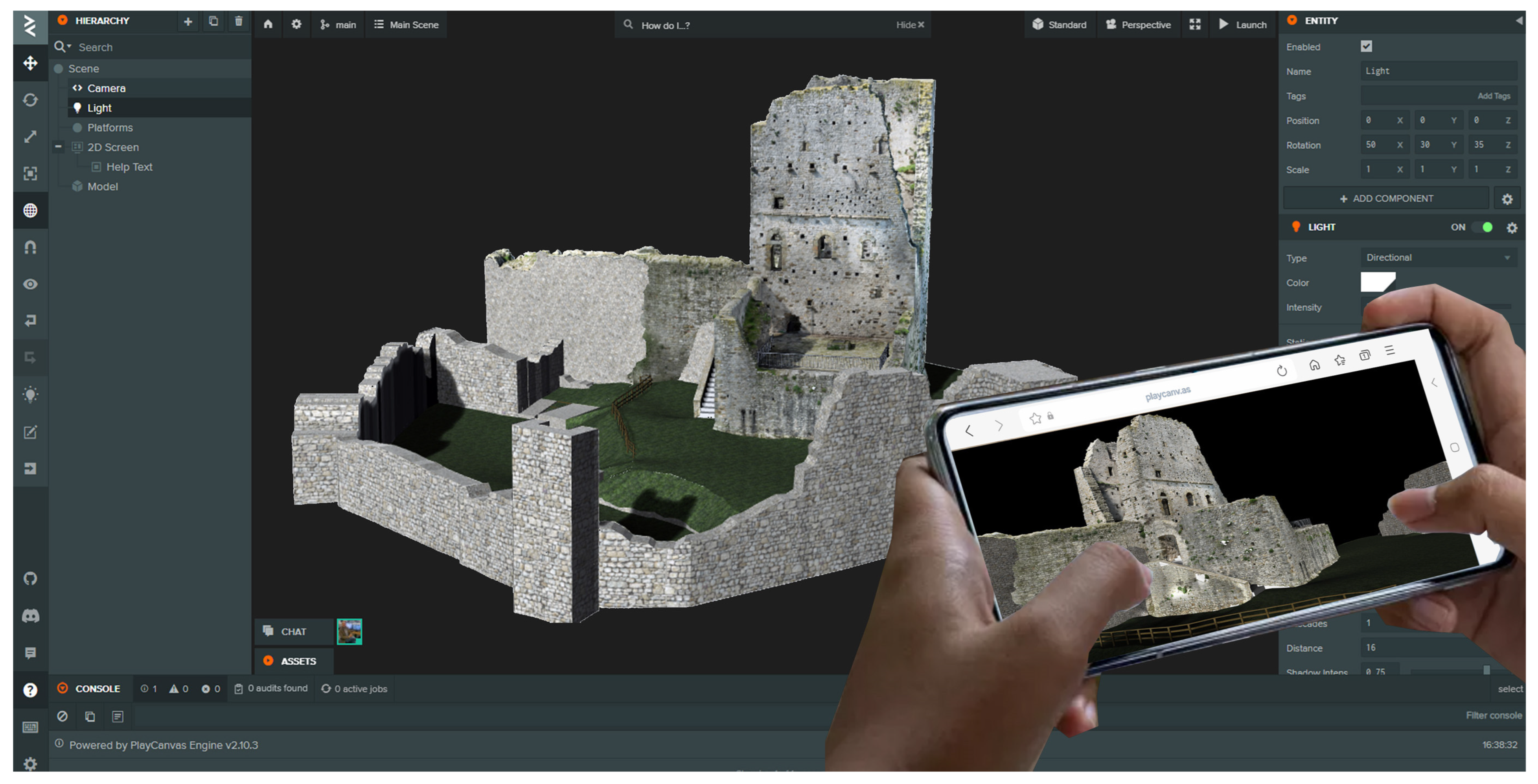Click the Undo arrow icon in left toolbar
The width and height of the screenshot is (1538, 784).
point(30,321)
